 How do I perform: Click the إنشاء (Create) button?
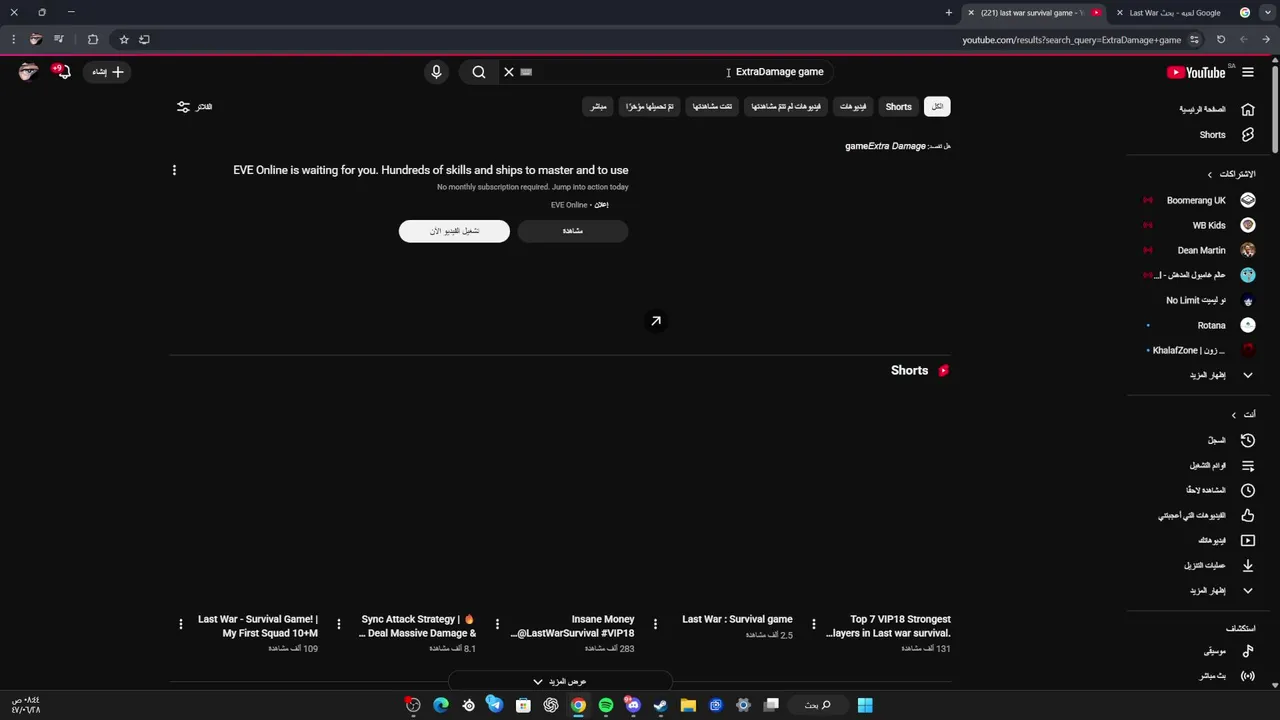pos(108,72)
